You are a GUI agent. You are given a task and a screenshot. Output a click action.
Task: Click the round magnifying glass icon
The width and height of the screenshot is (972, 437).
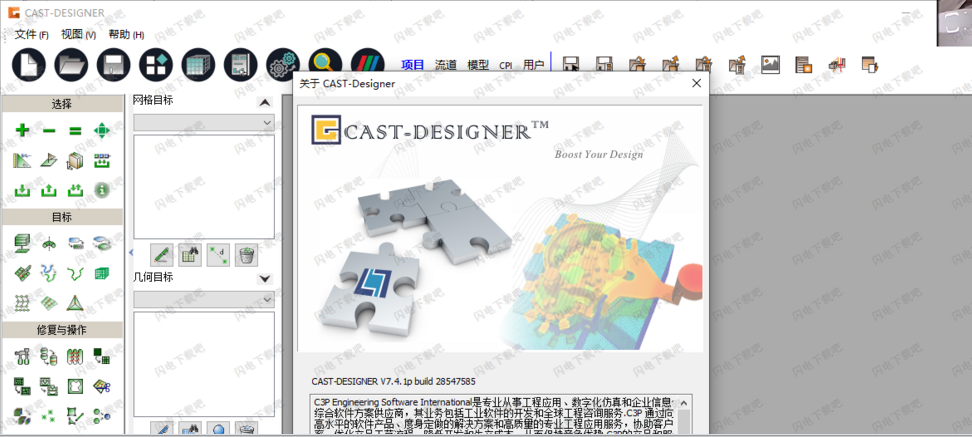(x=325, y=64)
